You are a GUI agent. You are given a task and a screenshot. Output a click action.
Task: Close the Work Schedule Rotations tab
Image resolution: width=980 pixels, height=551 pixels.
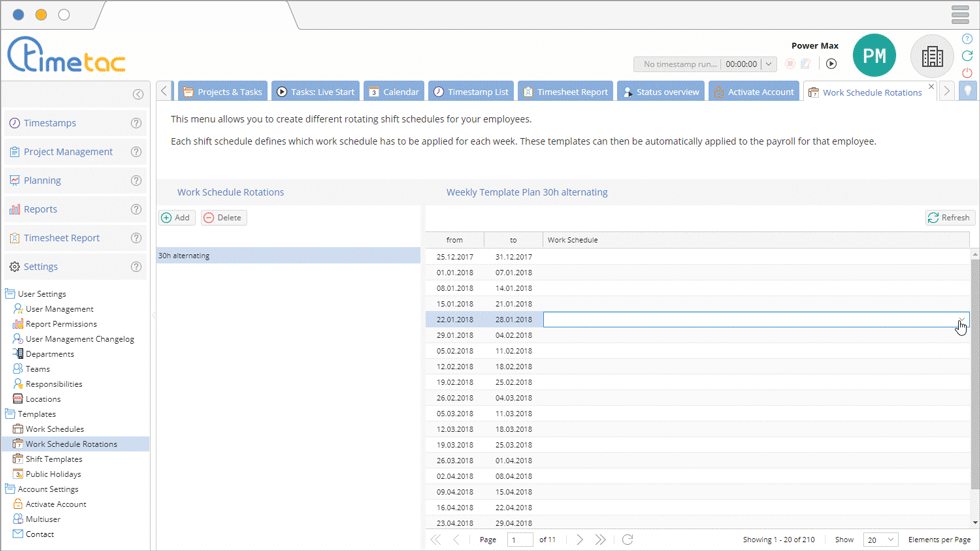point(931,86)
